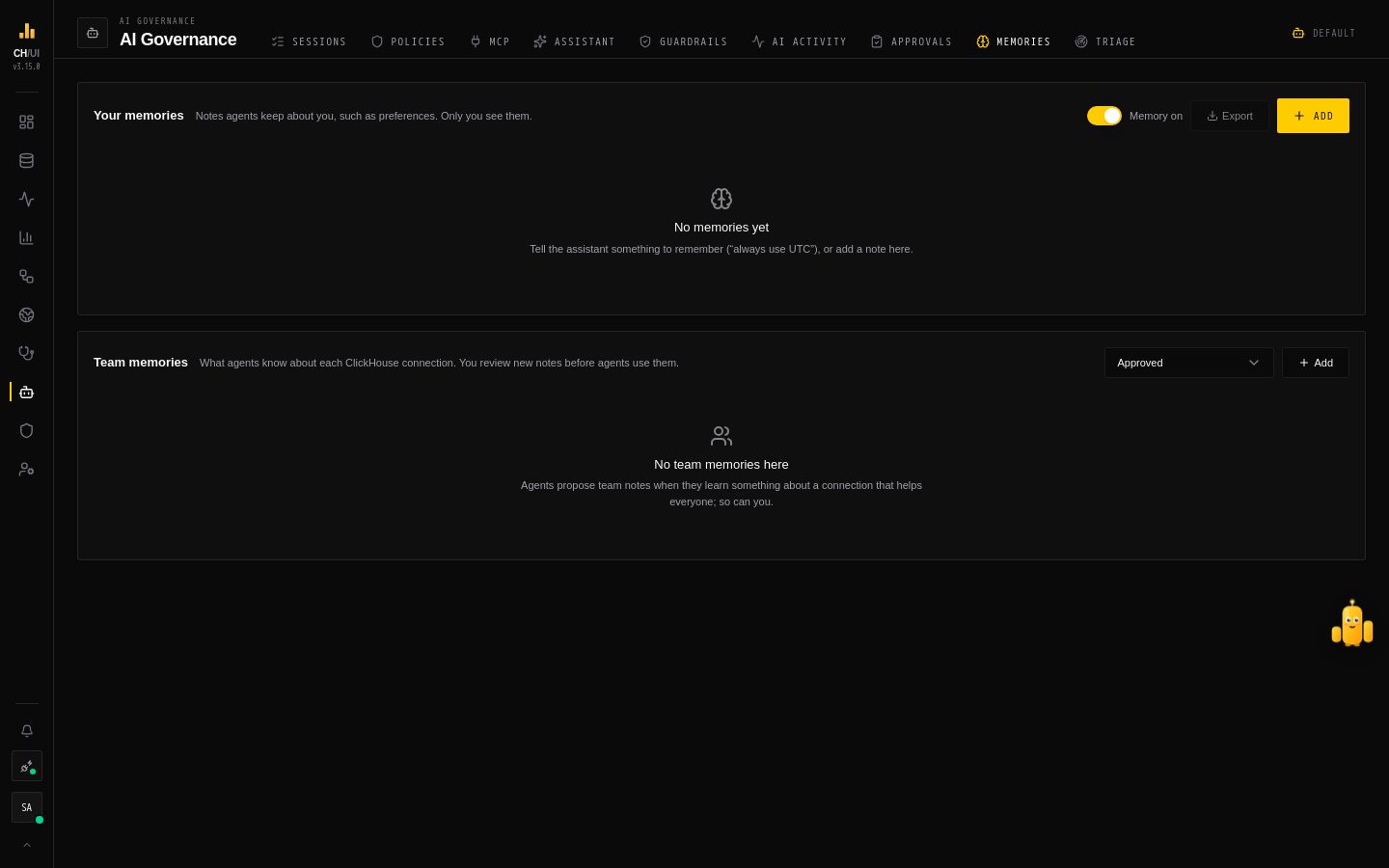Screen dimensions: 1389x868
Task: Export your memories
Action: (x=1230, y=116)
